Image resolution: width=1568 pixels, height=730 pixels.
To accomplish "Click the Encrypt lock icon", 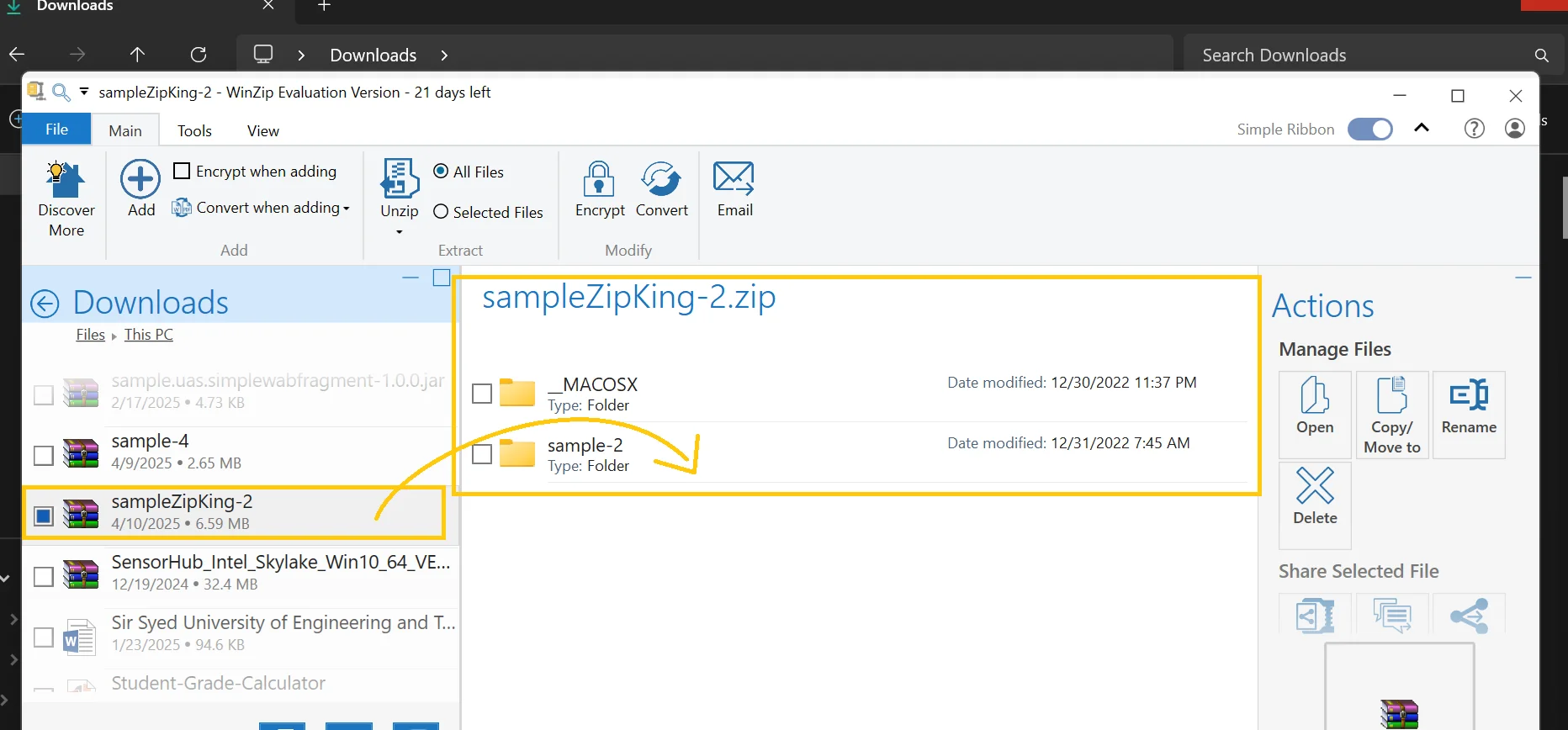I will point(599,178).
